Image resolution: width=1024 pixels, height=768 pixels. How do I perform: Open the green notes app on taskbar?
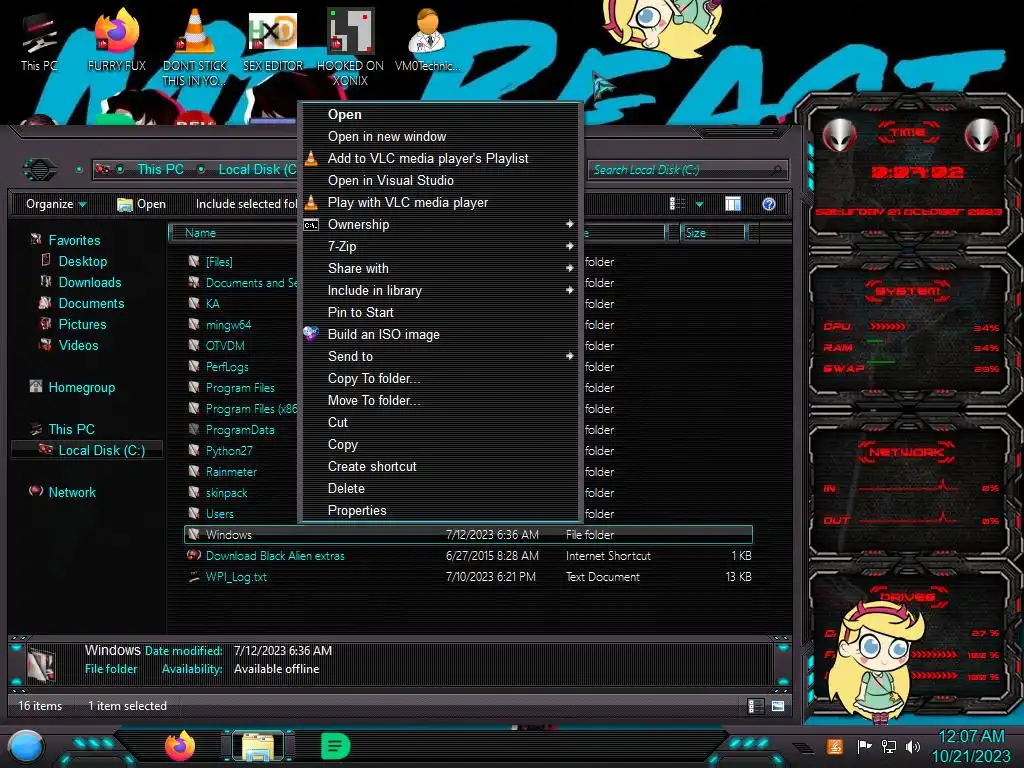(x=336, y=746)
